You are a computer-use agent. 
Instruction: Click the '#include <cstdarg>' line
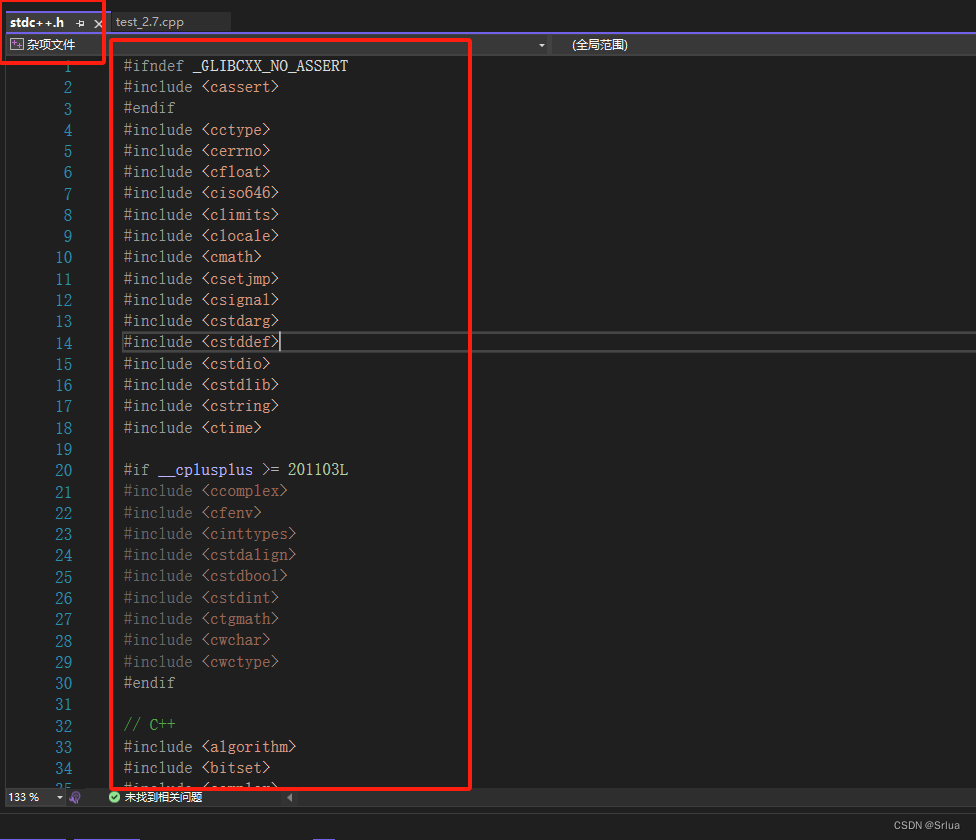pos(201,321)
